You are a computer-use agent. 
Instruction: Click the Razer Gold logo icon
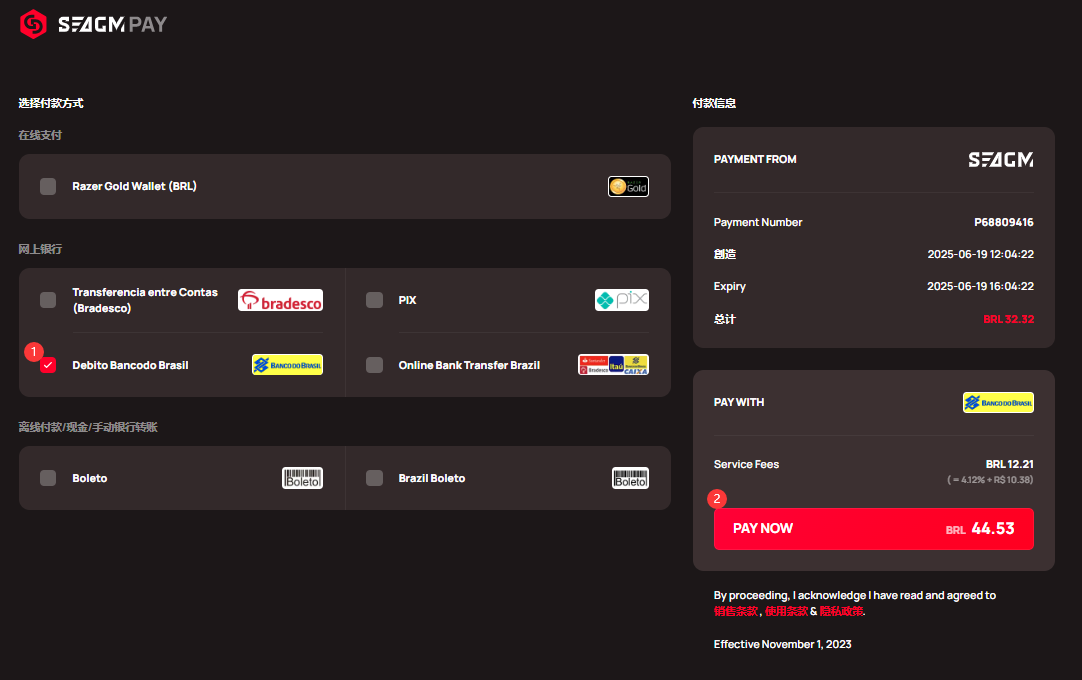[x=628, y=186]
